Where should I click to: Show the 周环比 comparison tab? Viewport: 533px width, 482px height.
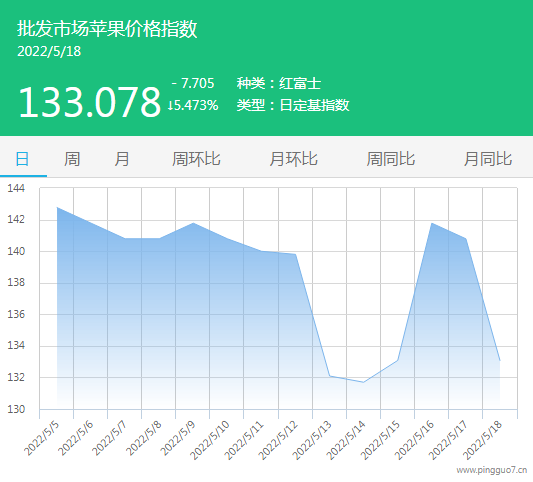(x=196, y=159)
